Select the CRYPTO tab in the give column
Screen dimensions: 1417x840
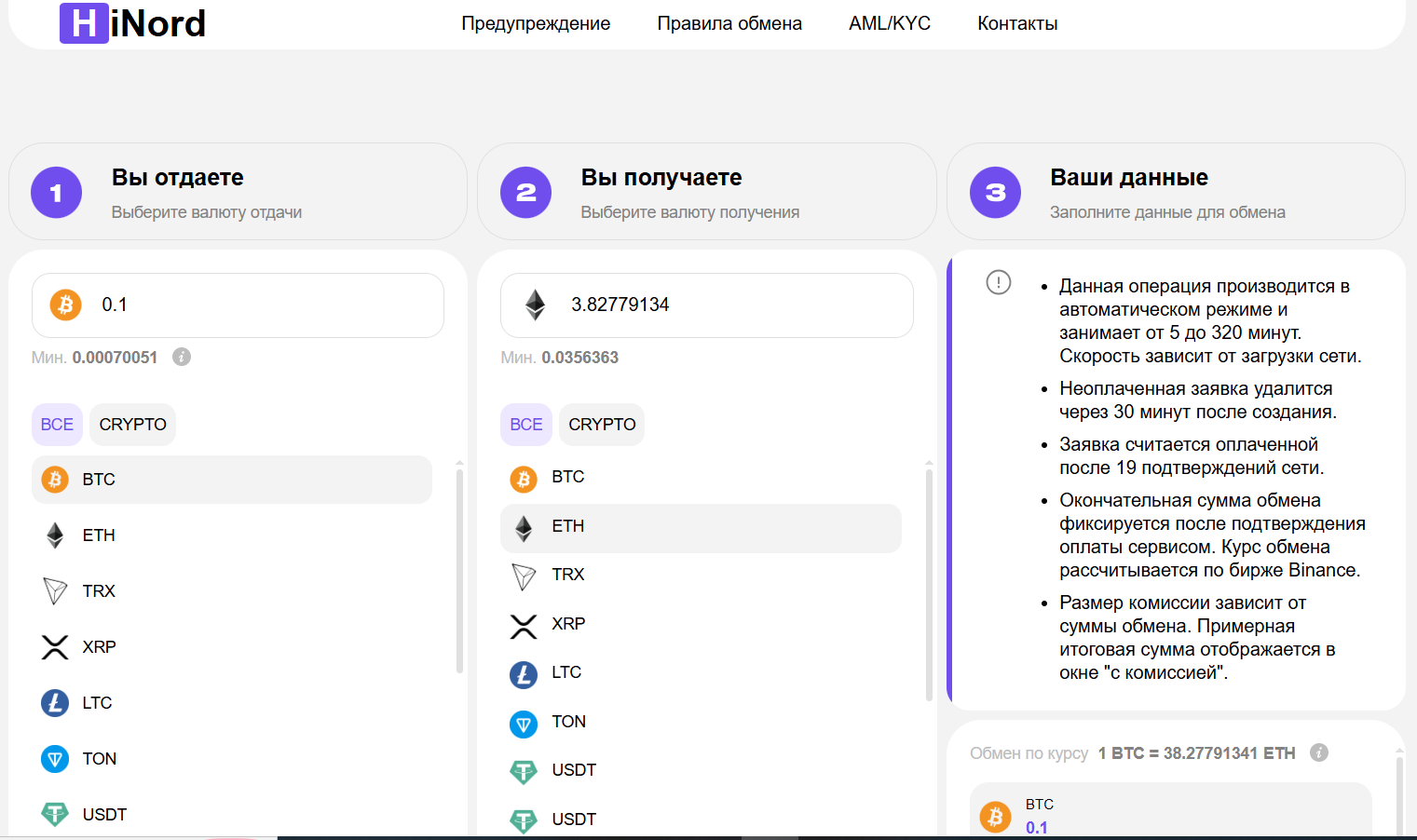click(133, 425)
